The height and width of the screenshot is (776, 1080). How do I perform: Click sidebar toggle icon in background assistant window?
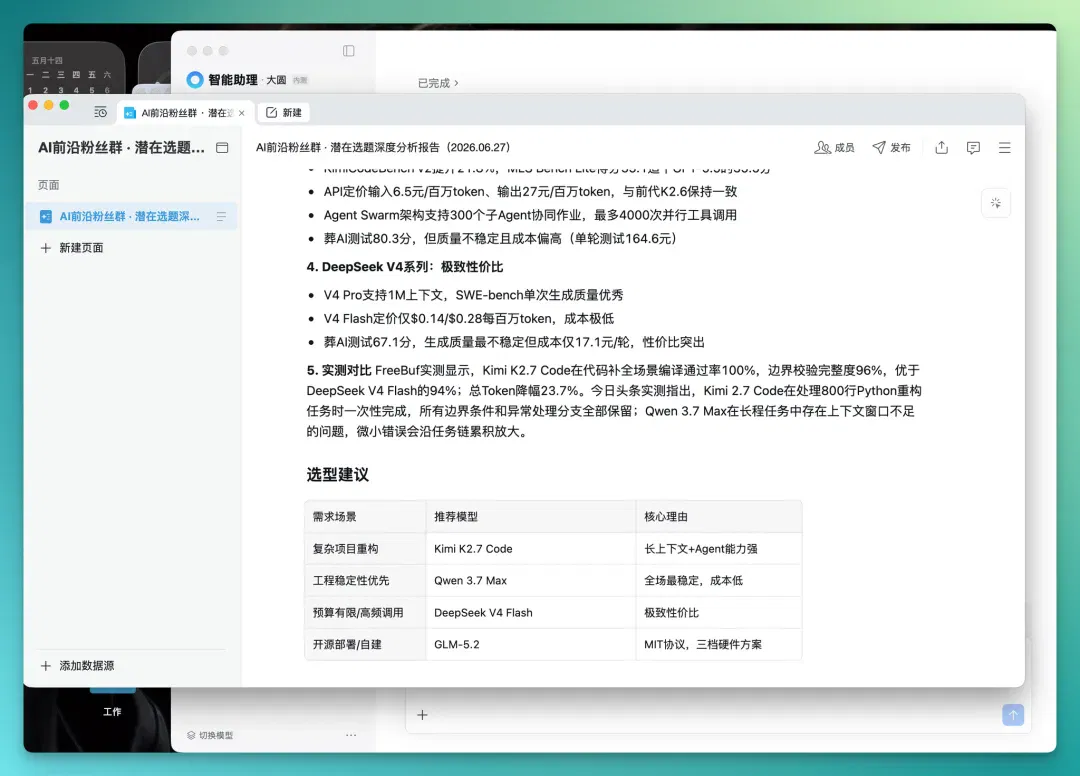pyautogui.click(x=349, y=51)
